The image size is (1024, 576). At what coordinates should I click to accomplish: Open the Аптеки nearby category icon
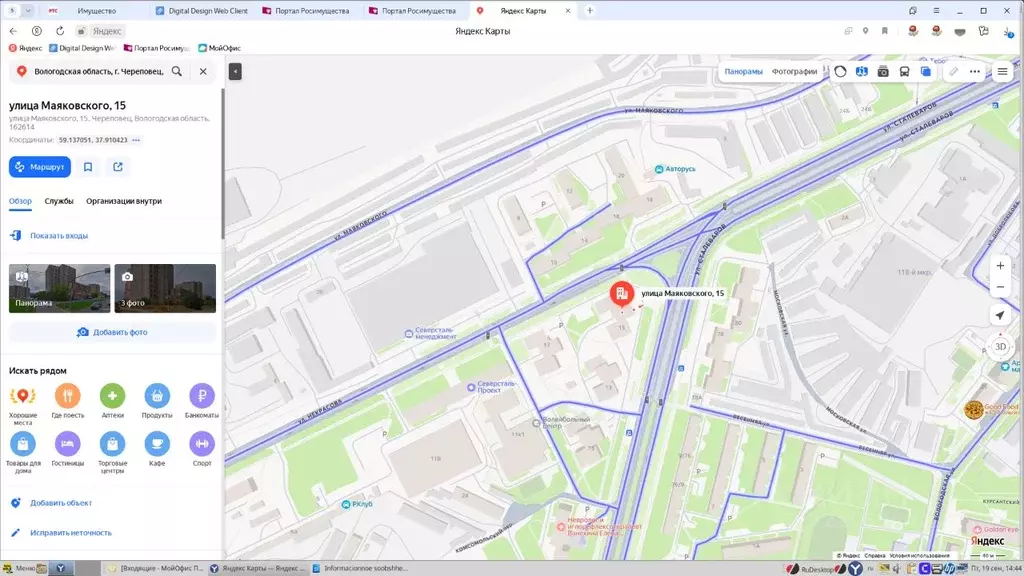tap(112, 396)
